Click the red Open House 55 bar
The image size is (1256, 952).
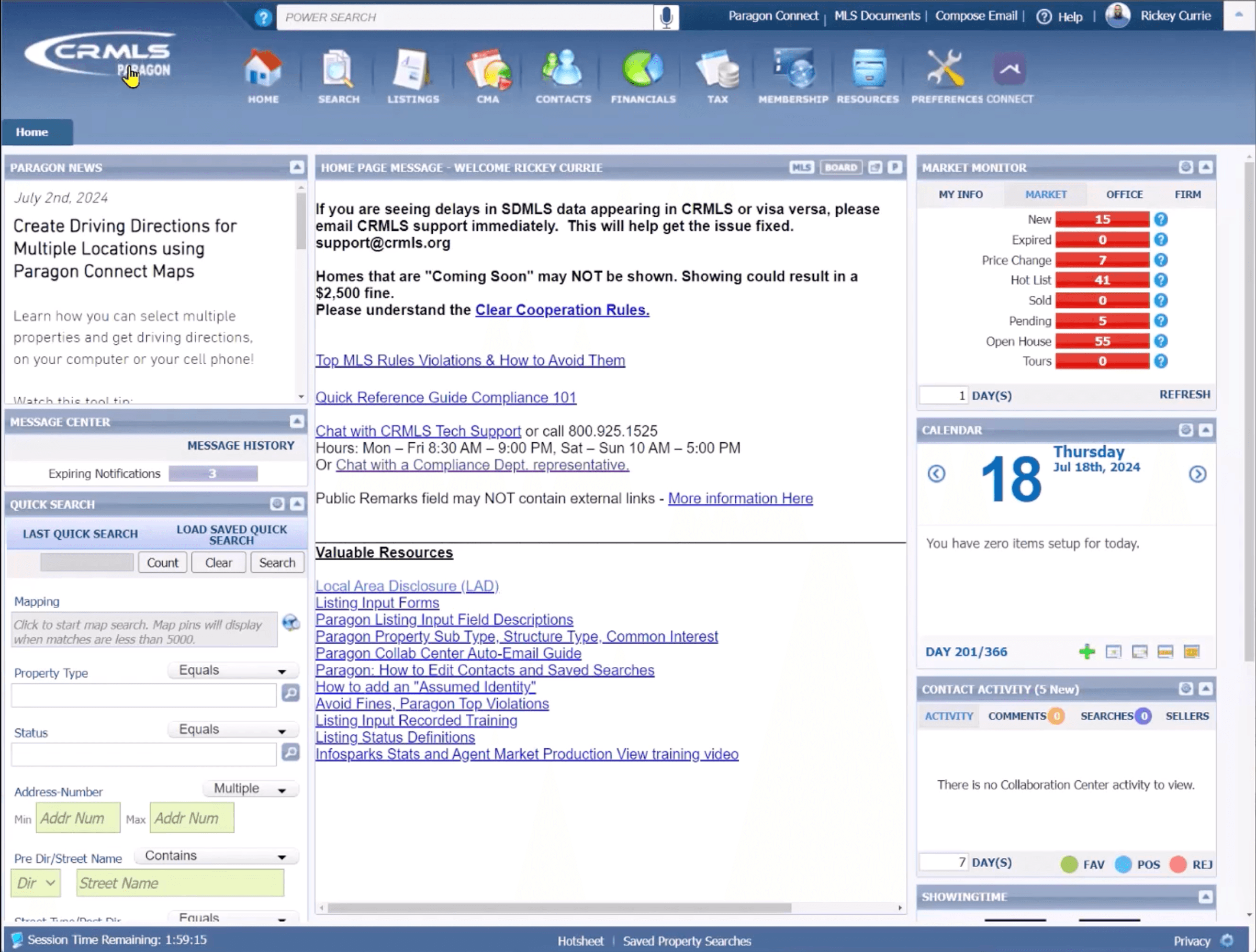tap(1102, 341)
